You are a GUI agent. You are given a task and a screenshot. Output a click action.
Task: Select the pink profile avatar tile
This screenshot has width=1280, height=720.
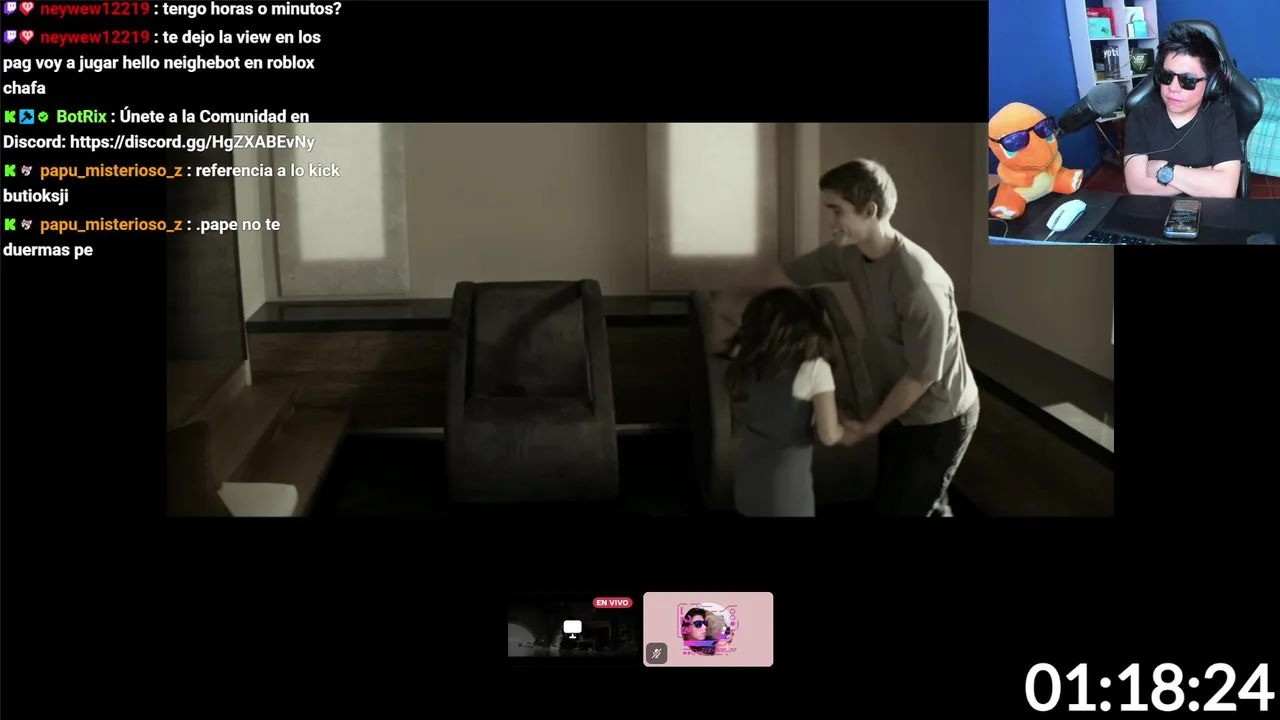pyautogui.click(x=708, y=629)
